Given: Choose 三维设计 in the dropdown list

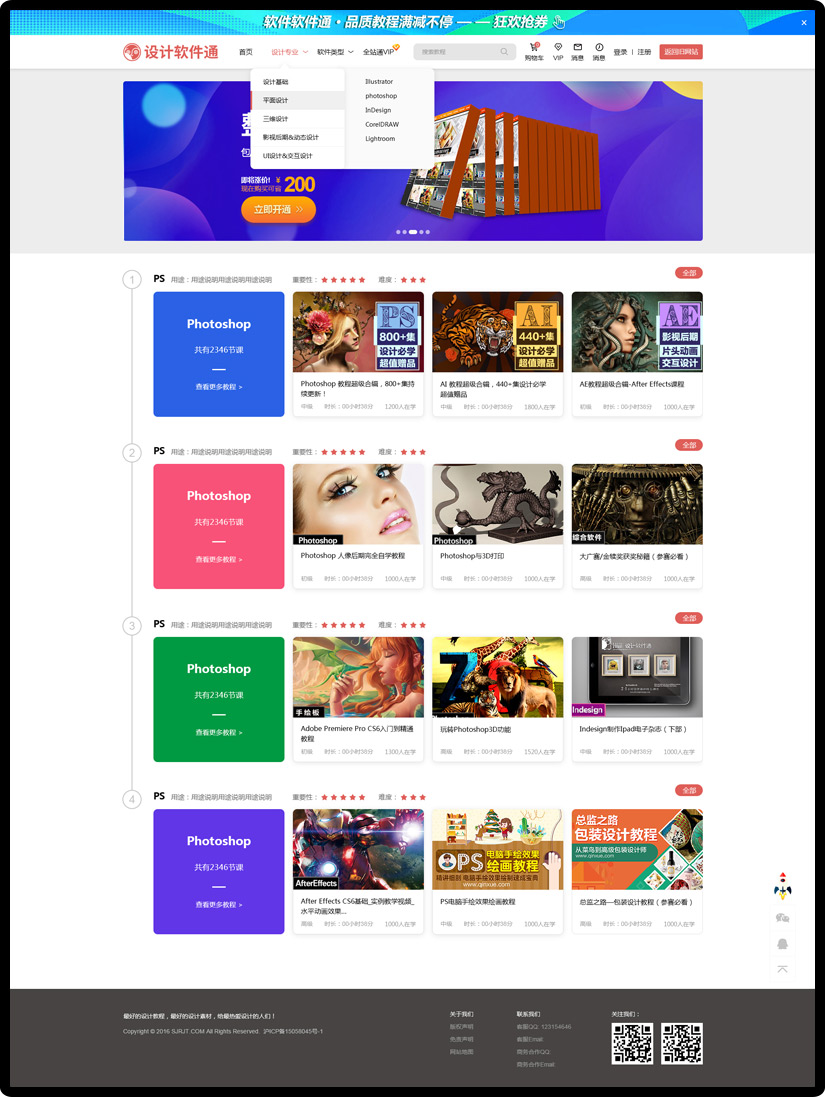Looking at the screenshot, I should [276, 119].
